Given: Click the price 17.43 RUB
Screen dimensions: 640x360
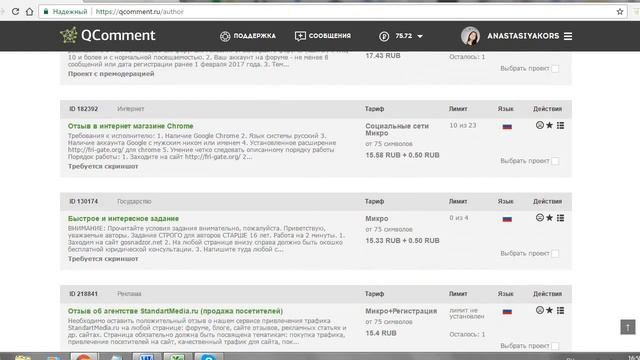Looking at the screenshot, I should (x=382, y=56).
